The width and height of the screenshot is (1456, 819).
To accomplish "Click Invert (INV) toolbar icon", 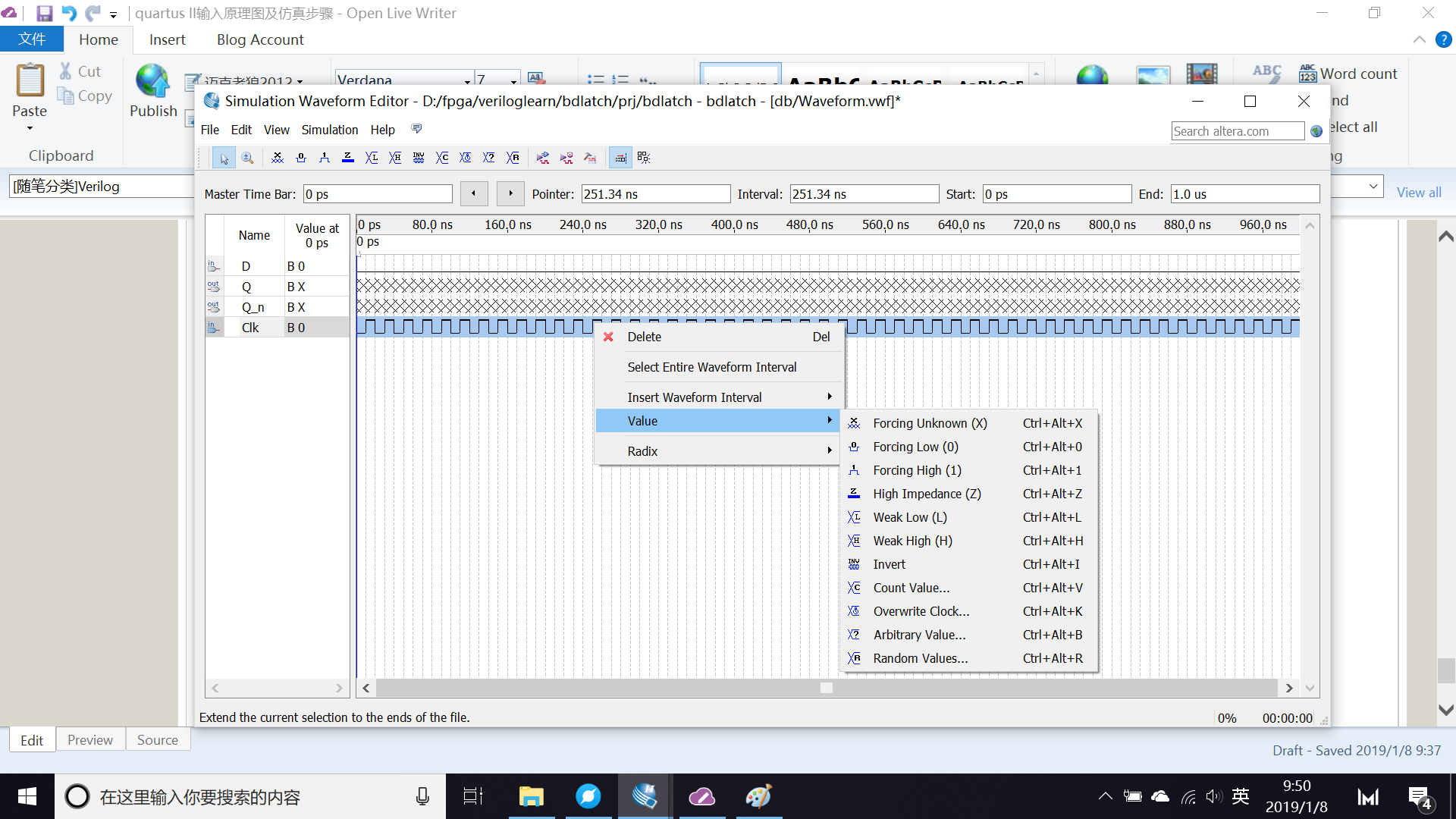I will click(419, 158).
